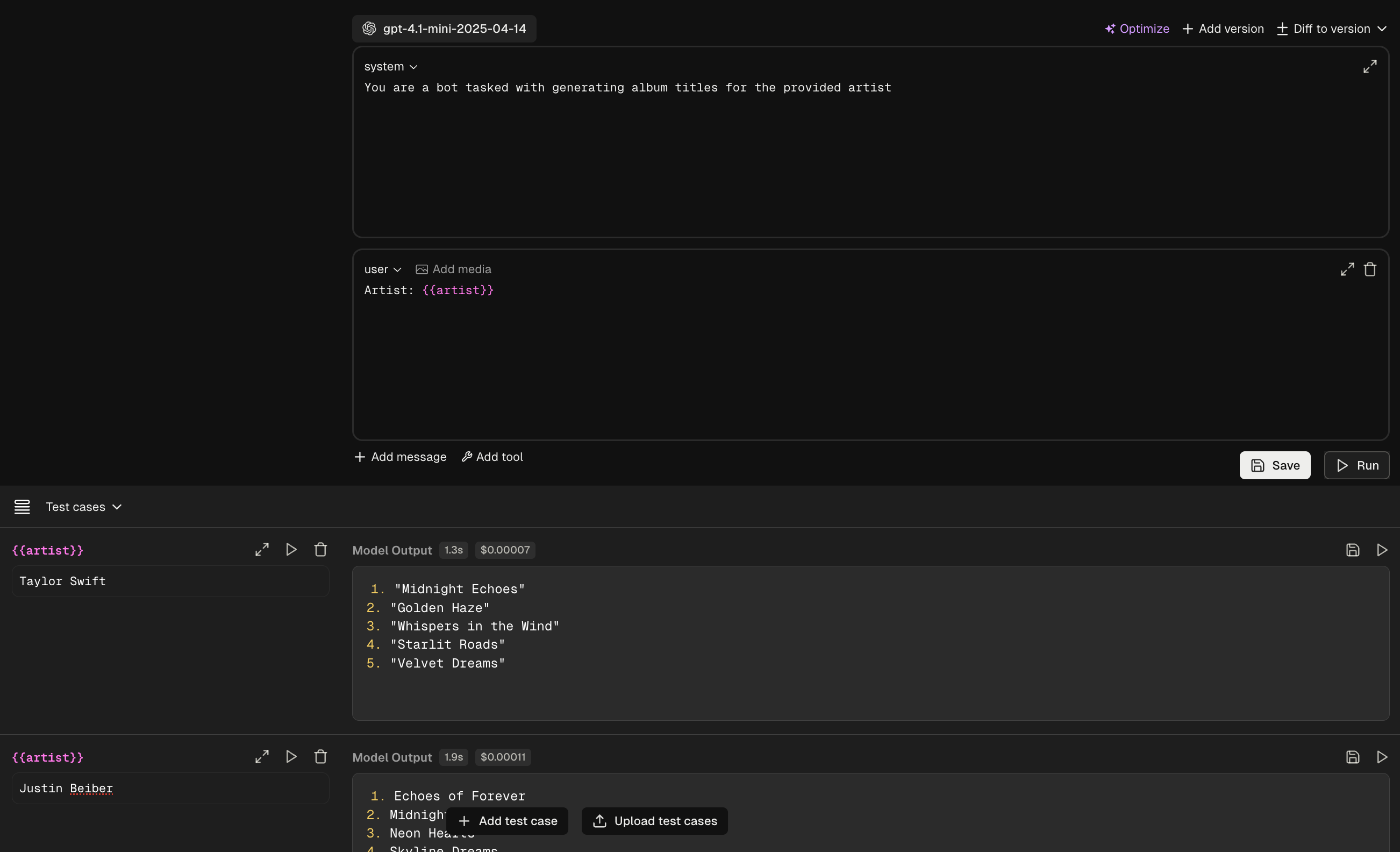Select the gpt-4.1-mini-2025-04-14 model chip

[444, 29]
